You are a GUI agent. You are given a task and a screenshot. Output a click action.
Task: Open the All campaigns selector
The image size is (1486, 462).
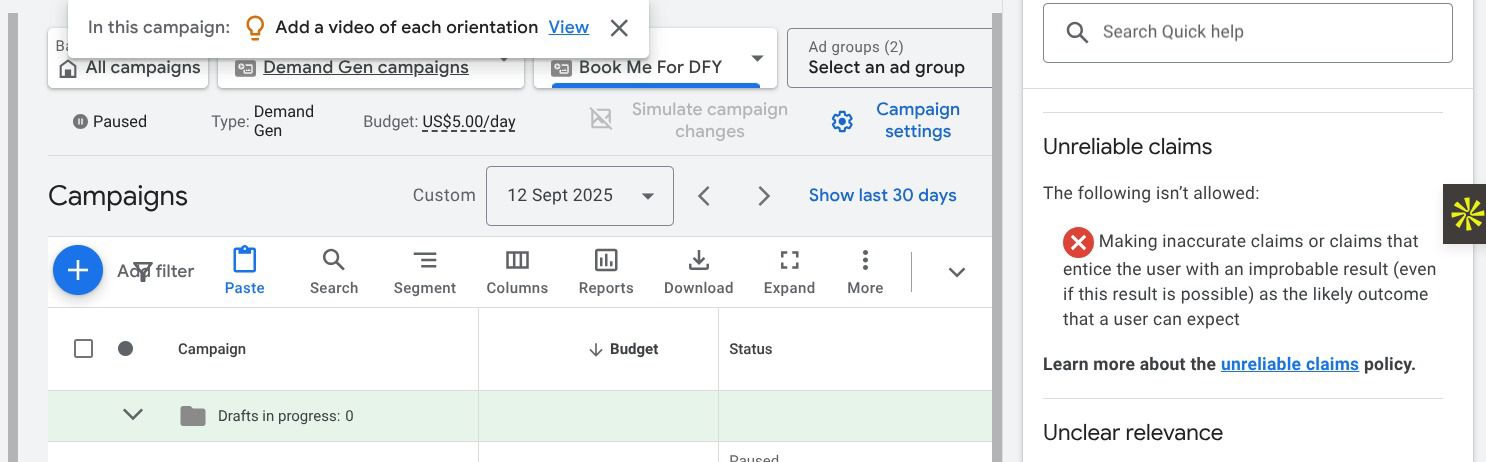(128, 67)
